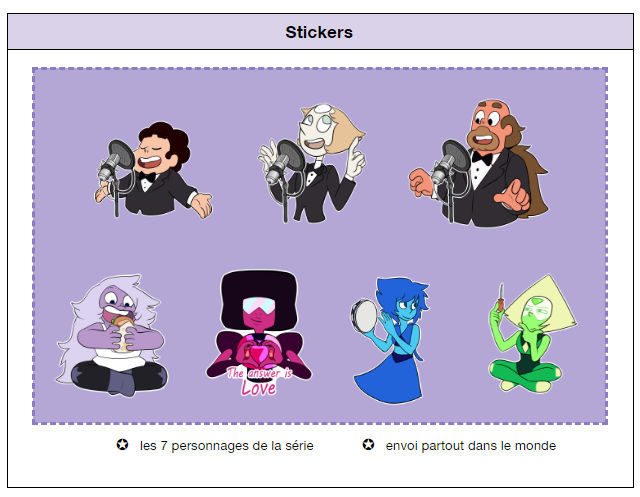The width and height of the screenshot is (640, 497).
Task: Select the blue Lapis tambourine sticker
Action: tap(390, 341)
